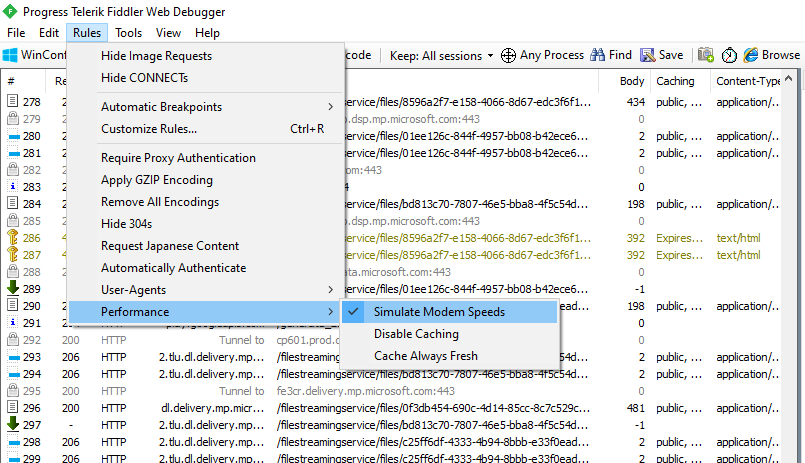Expand Automatic Breakpoints submenu

205,107
